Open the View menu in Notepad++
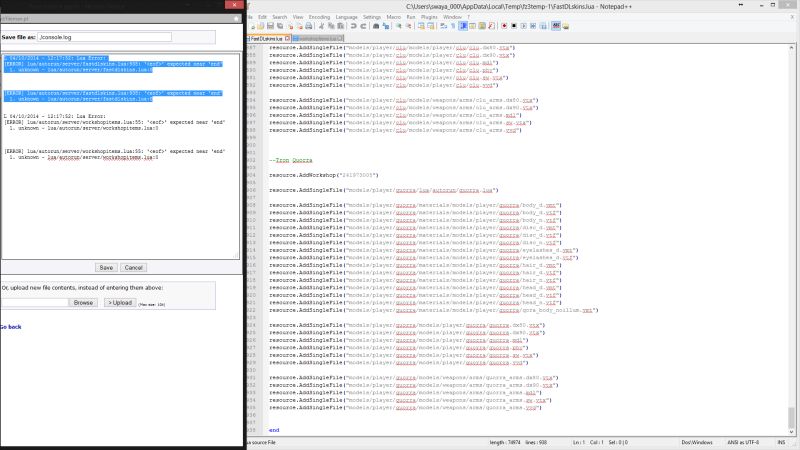 point(298,17)
